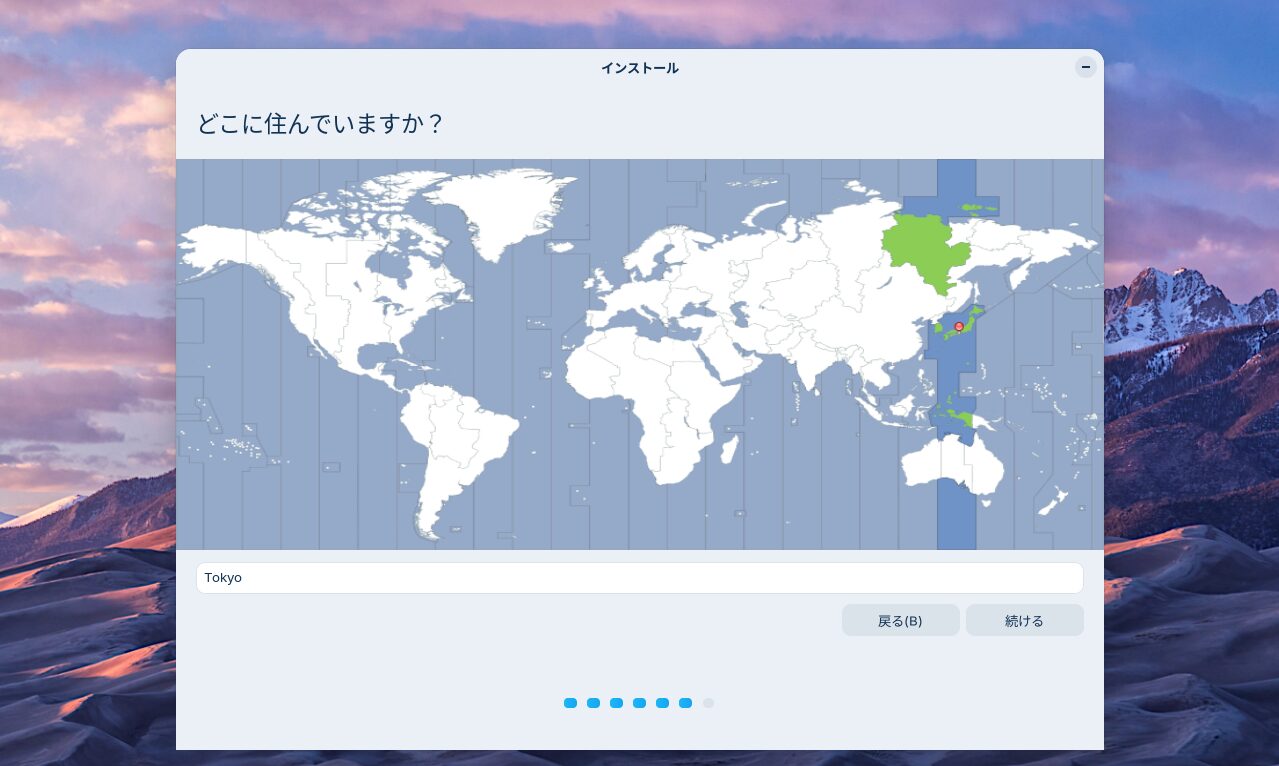Select the first blue progress dot
Image resolution: width=1279 pixels, height=766 pixels.
(570, 703)
